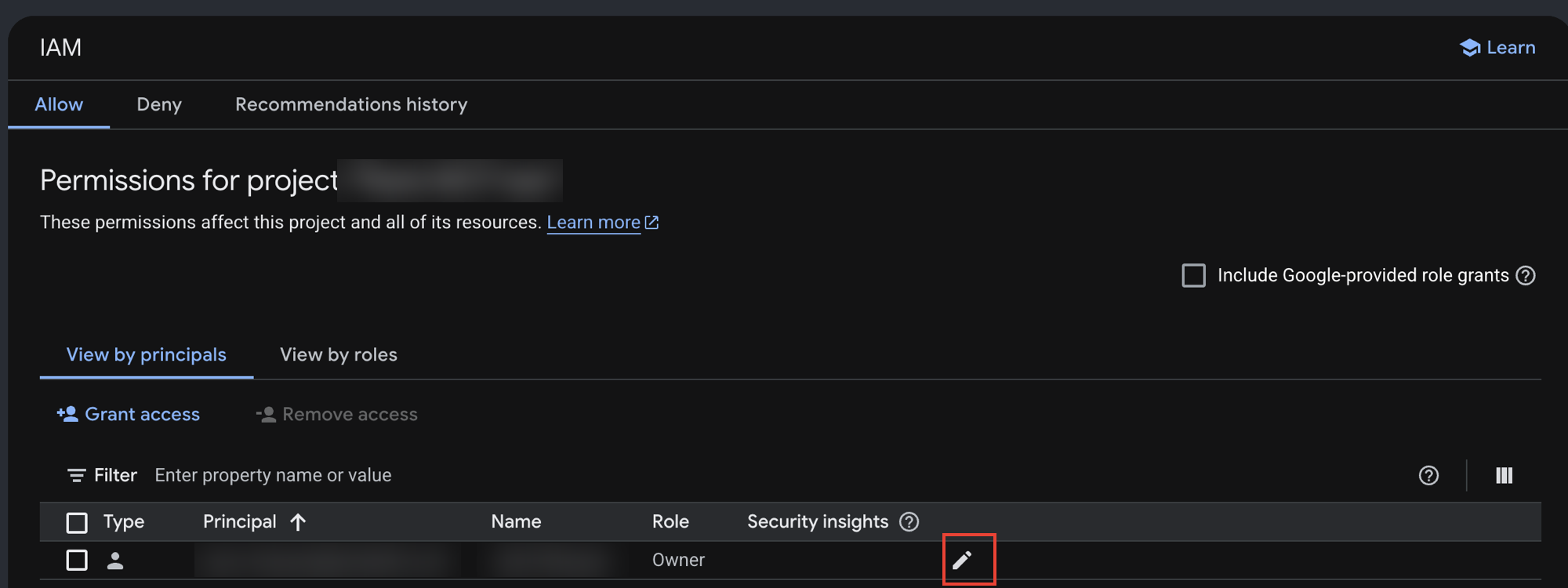The height and width of the screenshot is (588, 1568).
Task: Click the person principal type icon
Action: 115,560
